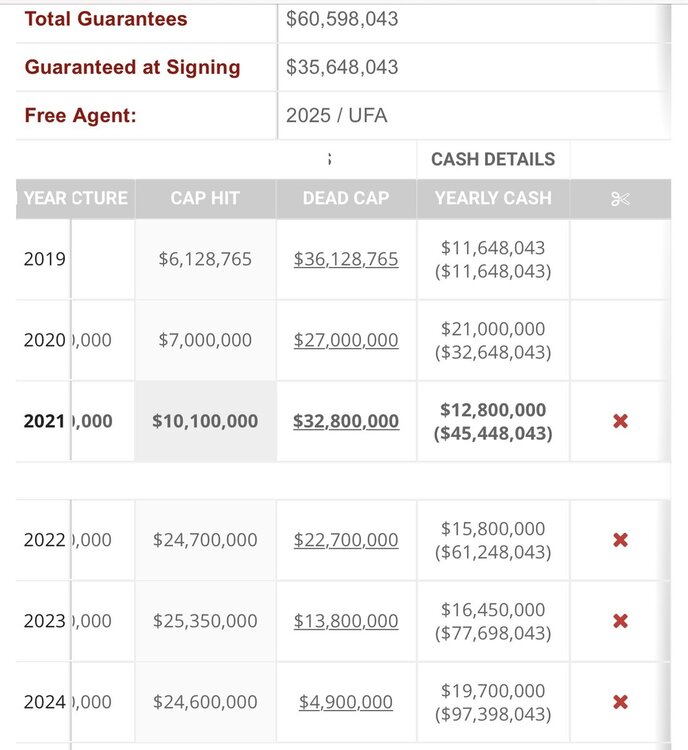Open the 2019 dead cap $36,128,765 link
Viewport: 688px width, 750px height.
coord(346,259)
